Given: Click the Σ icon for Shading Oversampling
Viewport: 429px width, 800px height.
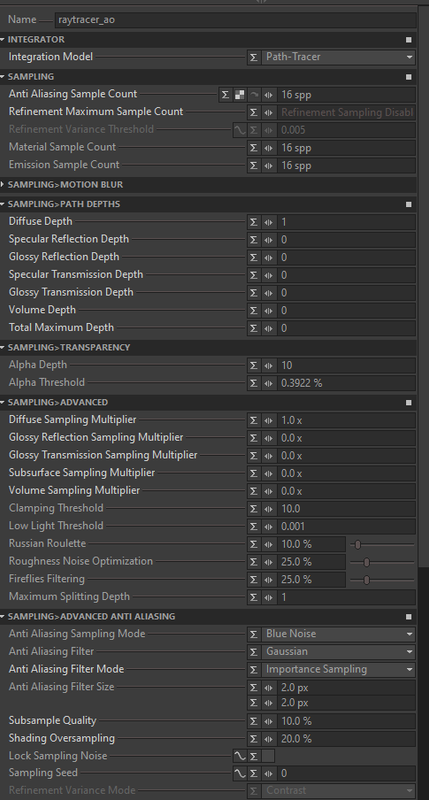Looking at the screenshot, I should (x=254, y=739).
